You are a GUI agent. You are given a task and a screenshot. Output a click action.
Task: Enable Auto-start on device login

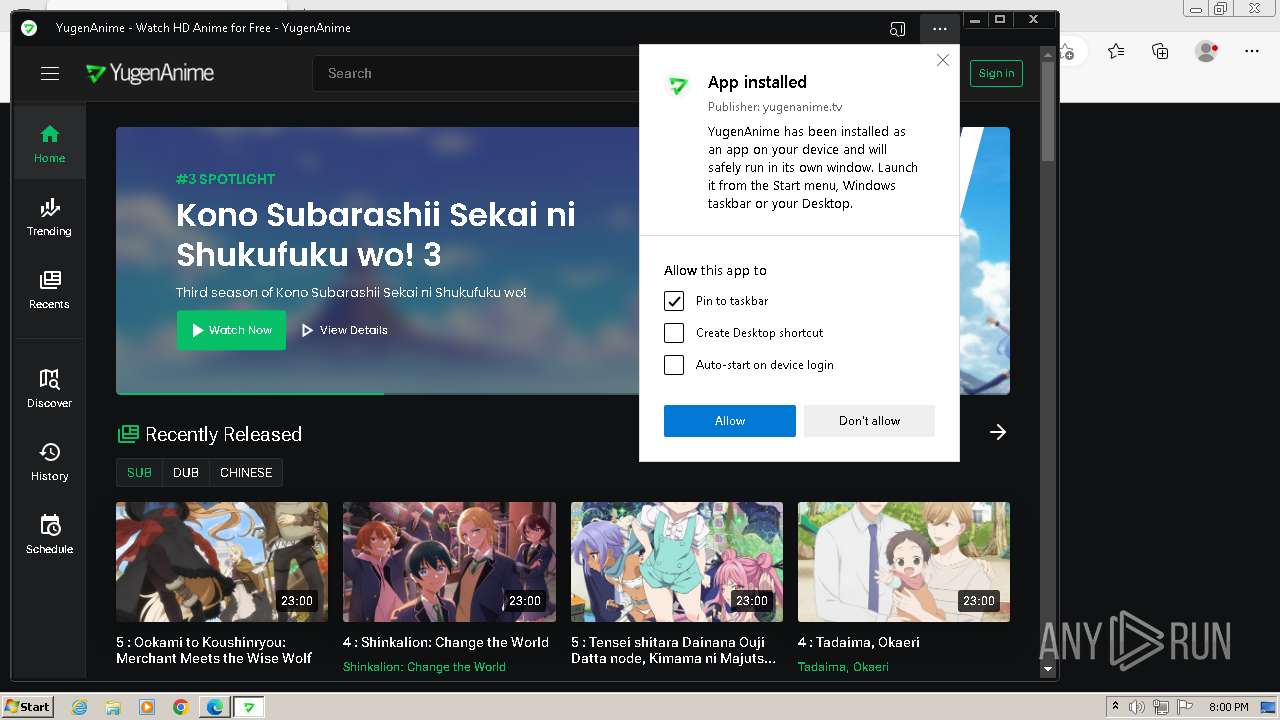pos(674,365)
